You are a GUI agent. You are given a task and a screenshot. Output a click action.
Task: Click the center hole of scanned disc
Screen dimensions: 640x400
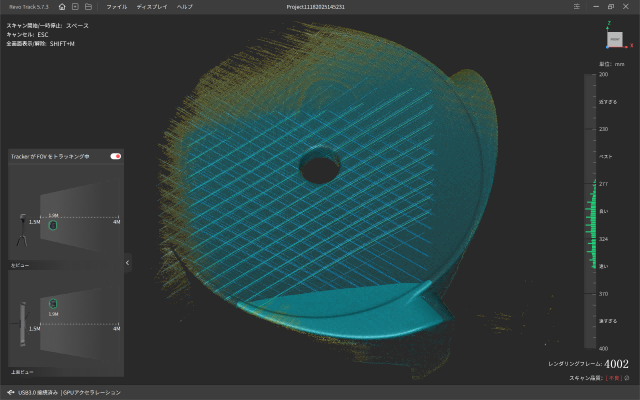tap(318, 170)
